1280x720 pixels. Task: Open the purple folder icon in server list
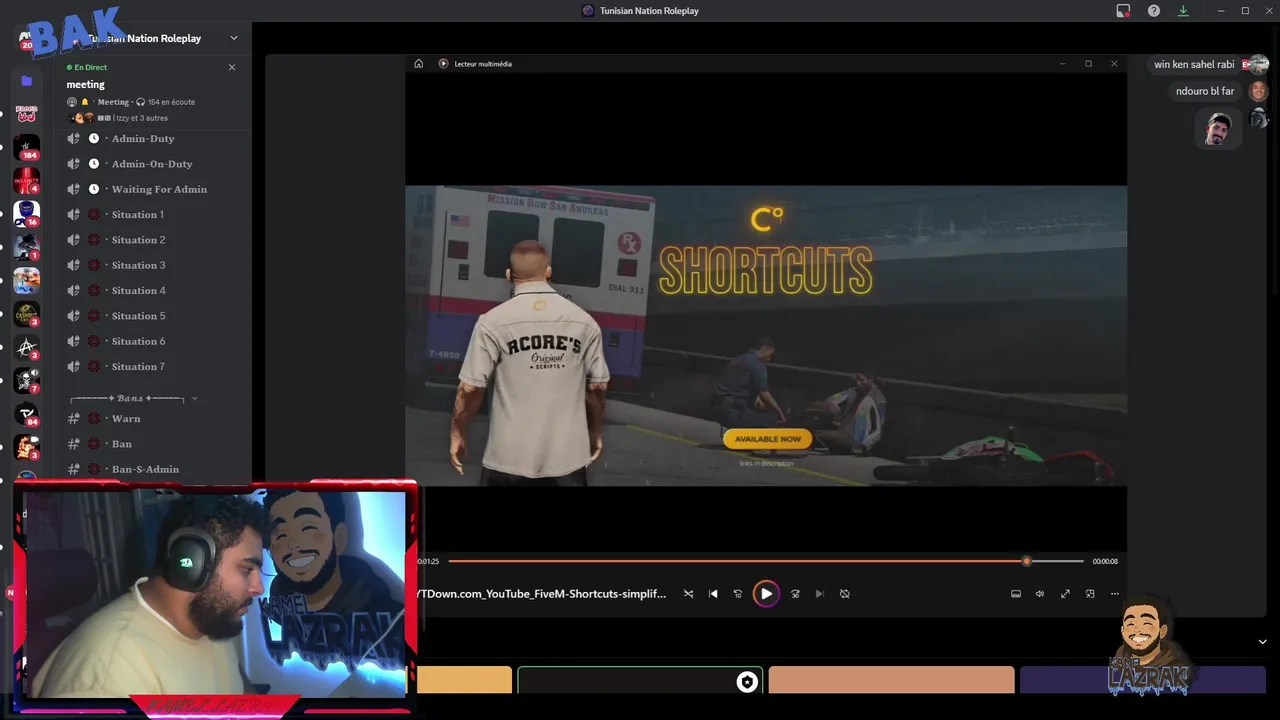tap(27, 81)
